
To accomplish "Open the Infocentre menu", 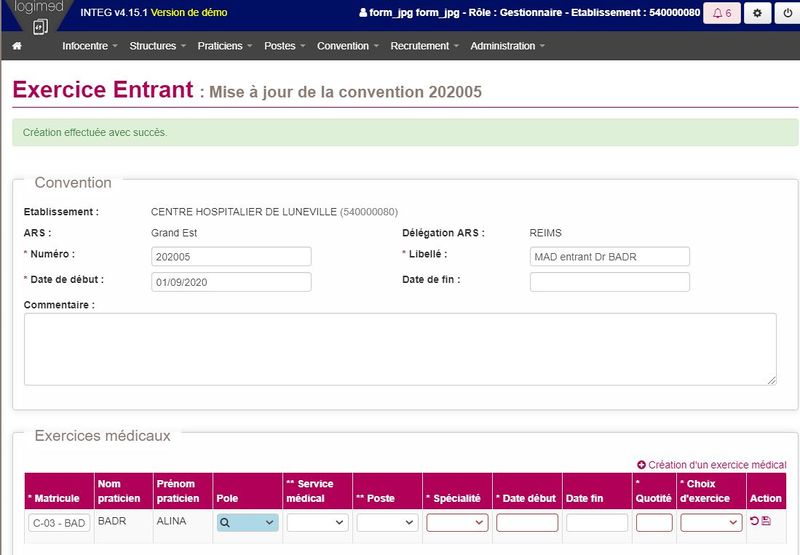I will pos(90,46).
